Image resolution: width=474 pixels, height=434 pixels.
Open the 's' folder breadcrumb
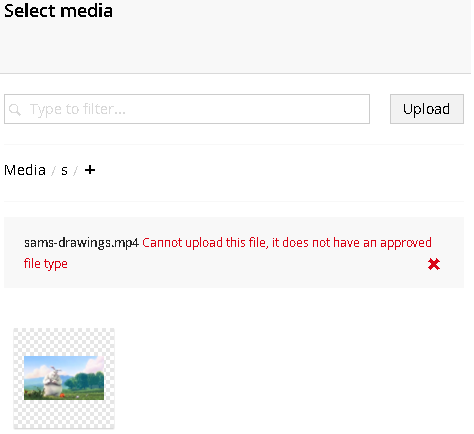pos(64,171)
